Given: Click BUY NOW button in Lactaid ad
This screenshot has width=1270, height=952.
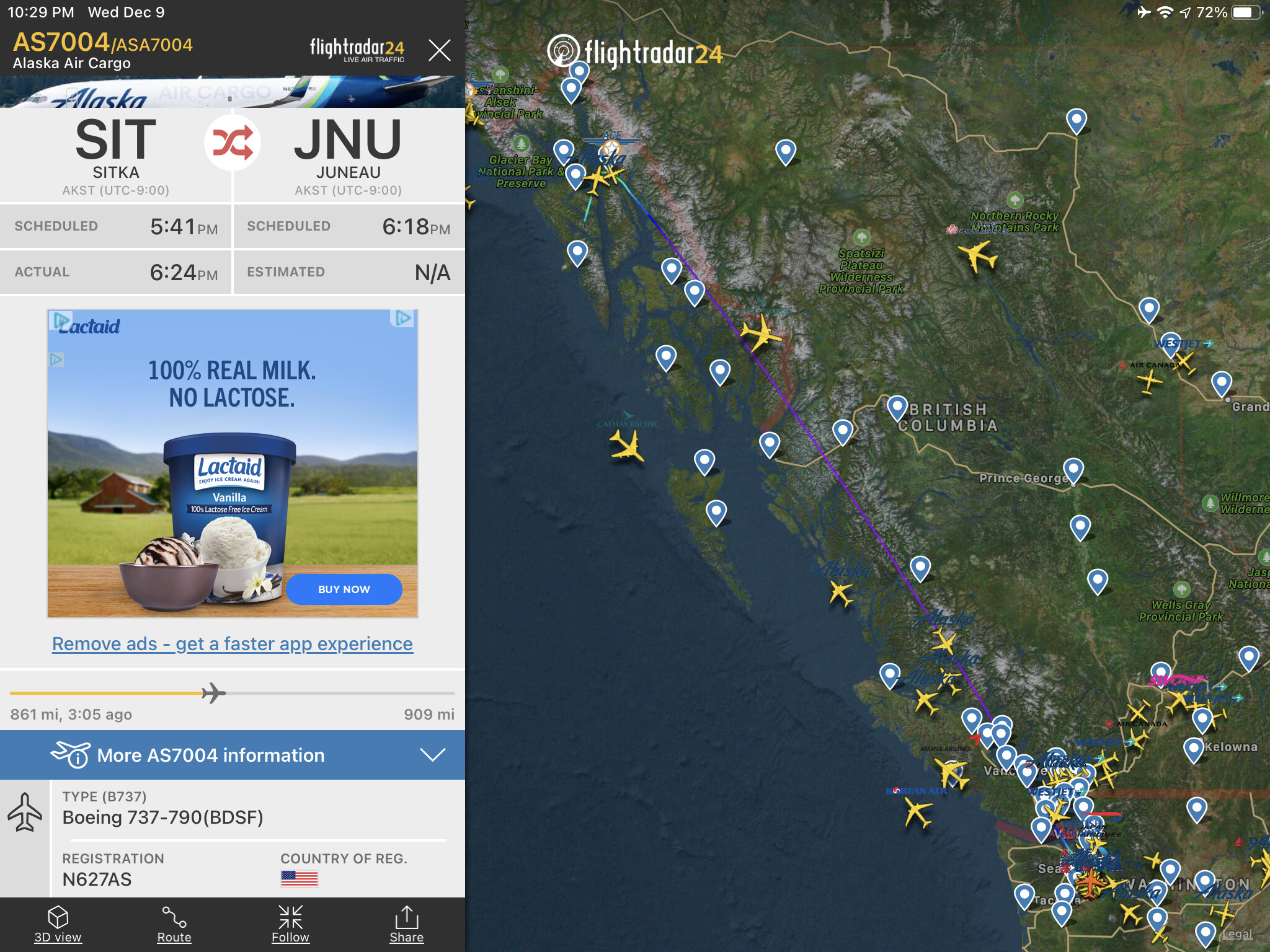Looking at the screenshot, I should 344,589.
